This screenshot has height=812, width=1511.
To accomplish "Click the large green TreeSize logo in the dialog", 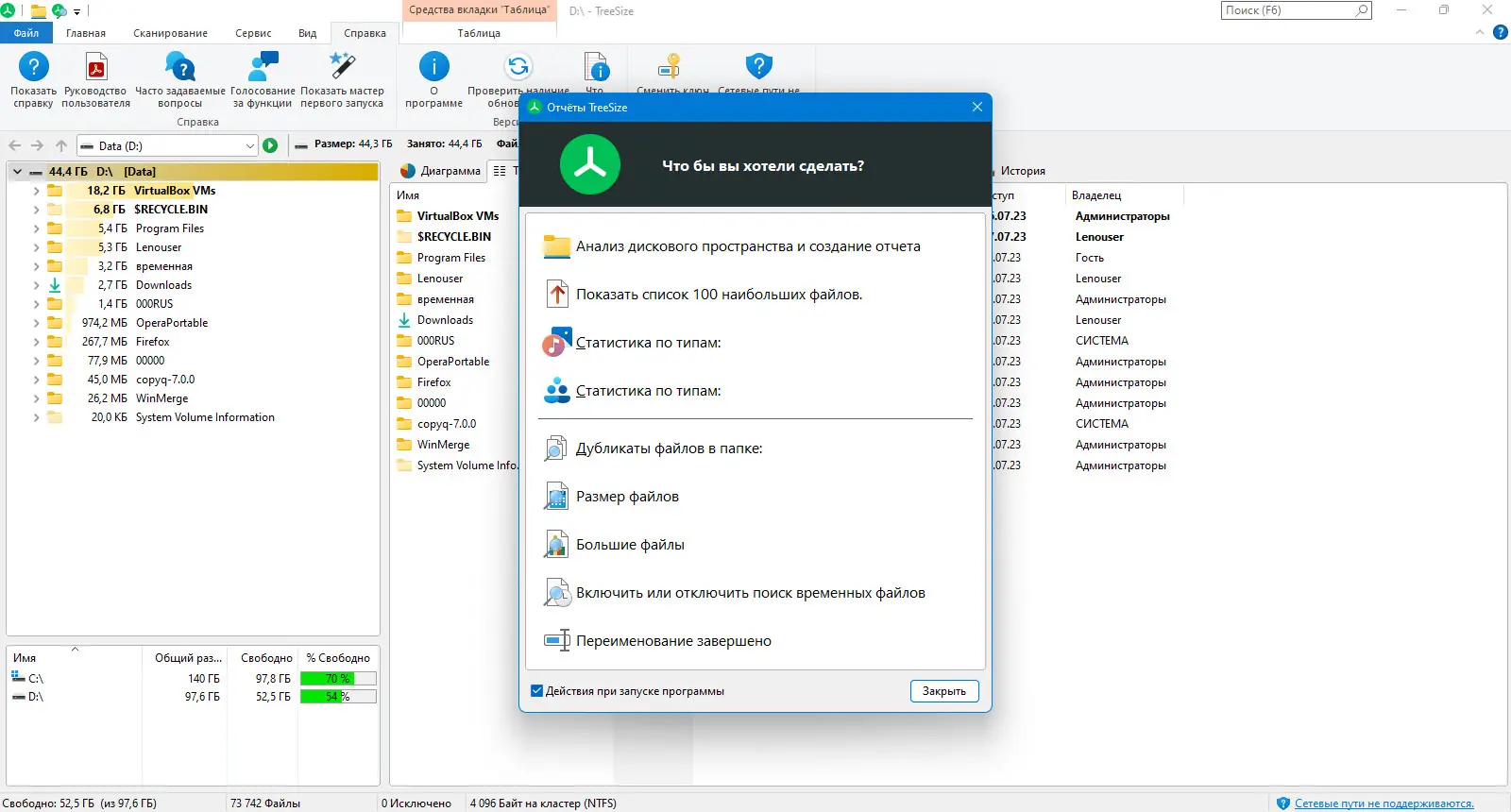I will click(x=590, y=164).
